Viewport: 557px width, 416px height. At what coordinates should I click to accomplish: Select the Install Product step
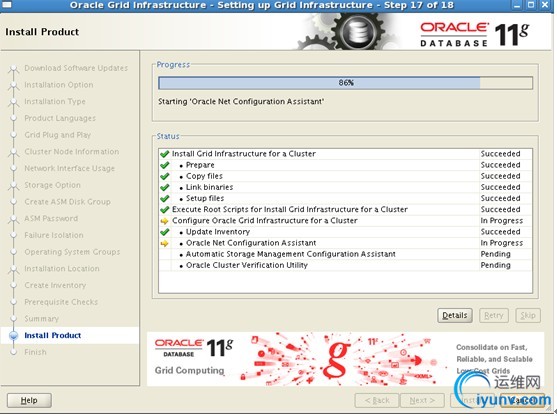[53, 335]
